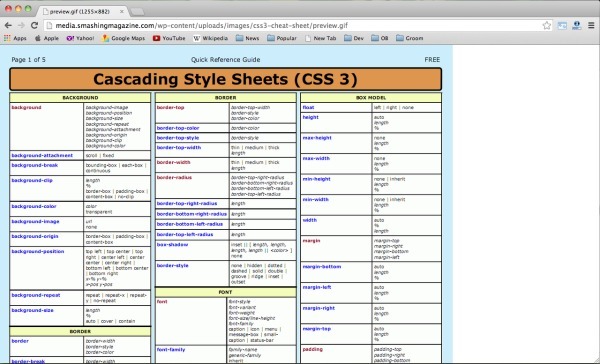This screenshot has height=364, width=600.
Task: Reload the page with refresh icon
Action: click(x=34, y=26)
